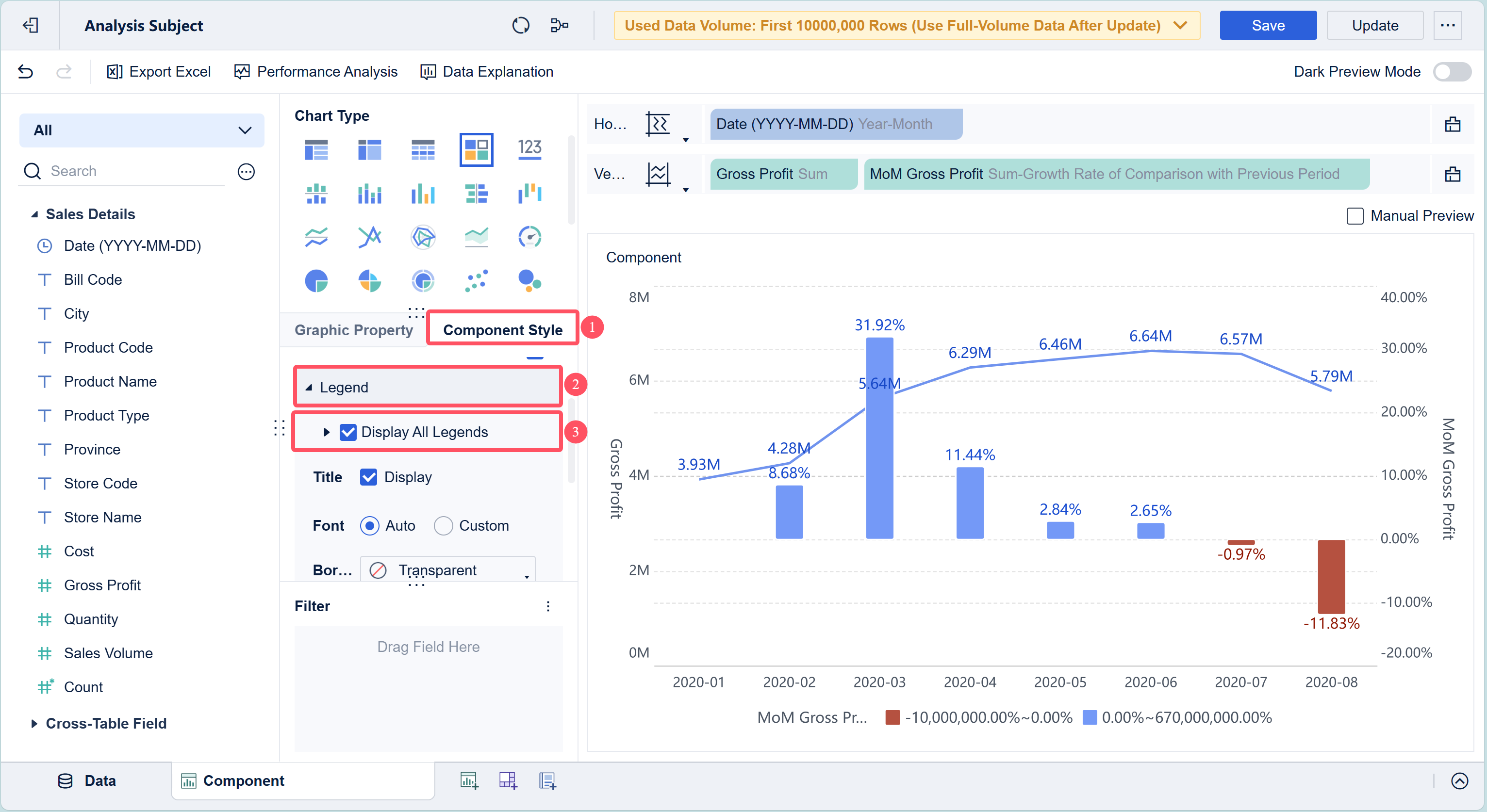Screen dimensions: 1487x812
Task: Expand the Cross-Table Field group
Action: pos(34,724)
